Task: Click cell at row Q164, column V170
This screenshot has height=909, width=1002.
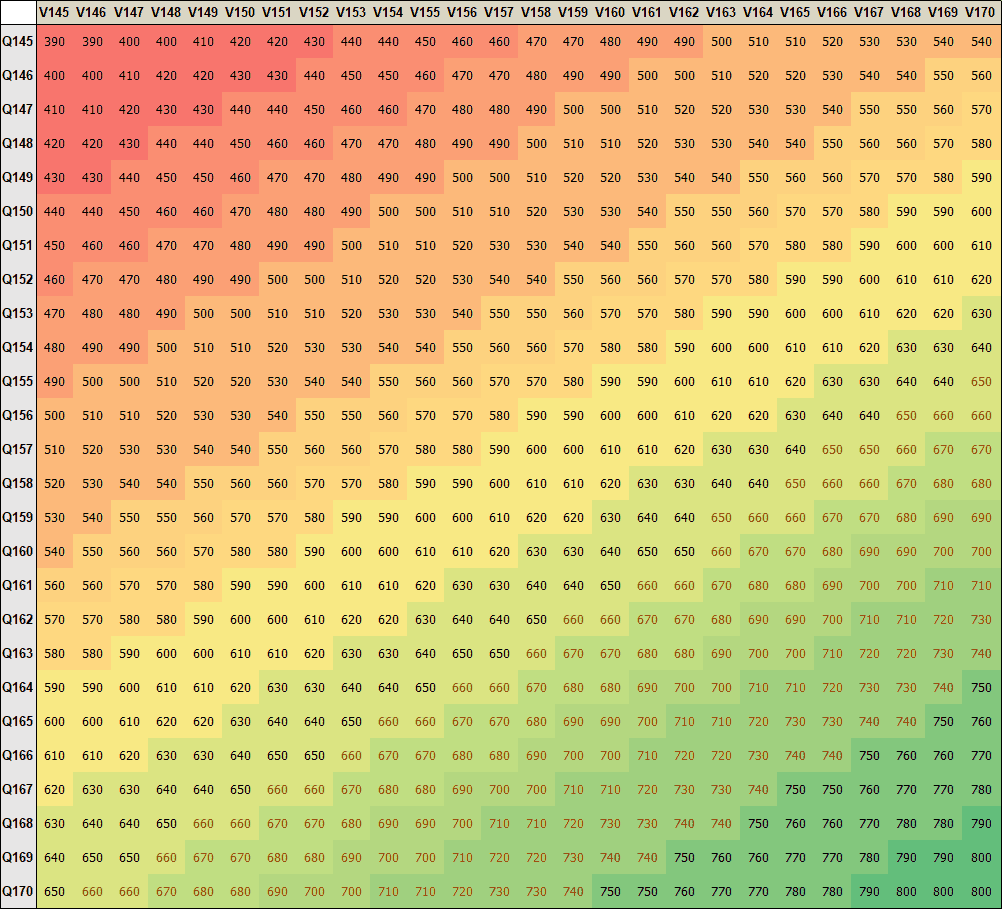Action: [980, 687]
